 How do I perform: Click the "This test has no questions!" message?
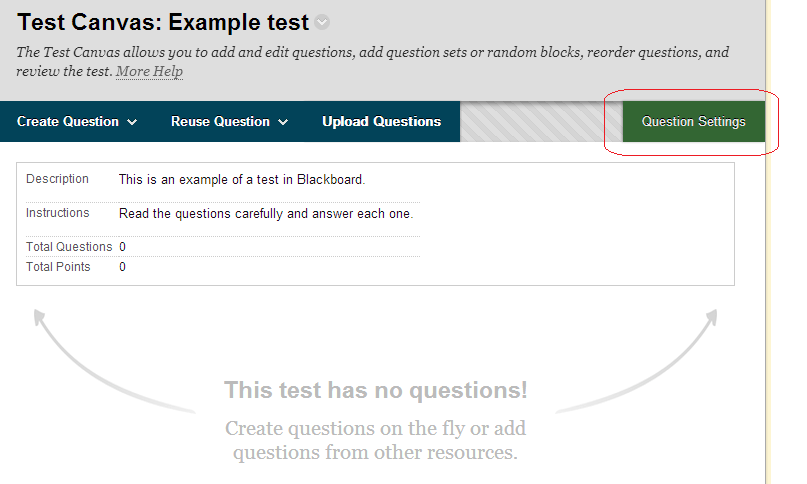(375, 390)
